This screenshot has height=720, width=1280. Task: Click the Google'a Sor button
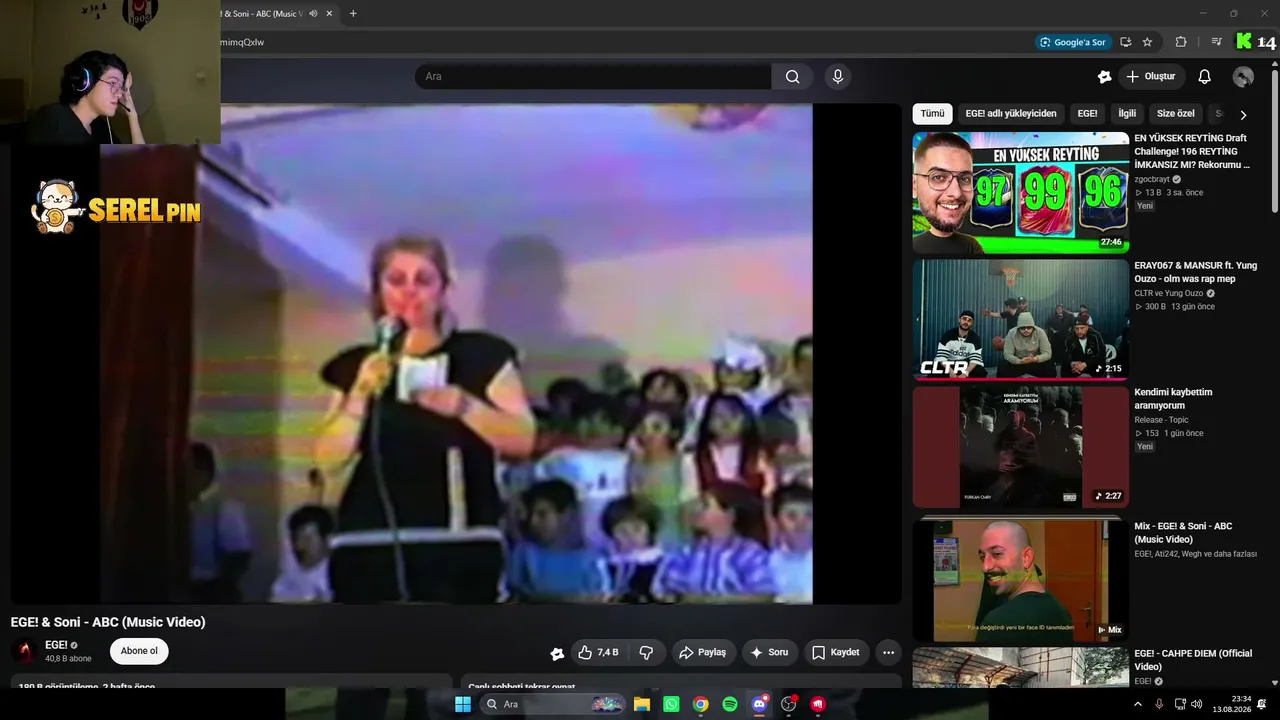tap(1073, 42)
